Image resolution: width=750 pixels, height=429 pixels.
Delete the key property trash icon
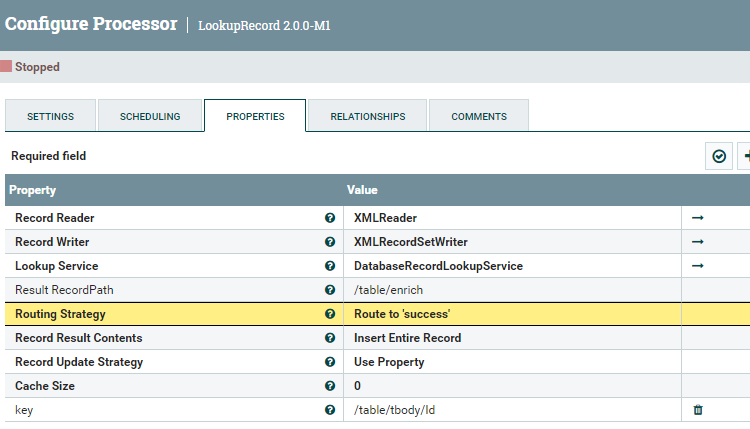point(698,409)
